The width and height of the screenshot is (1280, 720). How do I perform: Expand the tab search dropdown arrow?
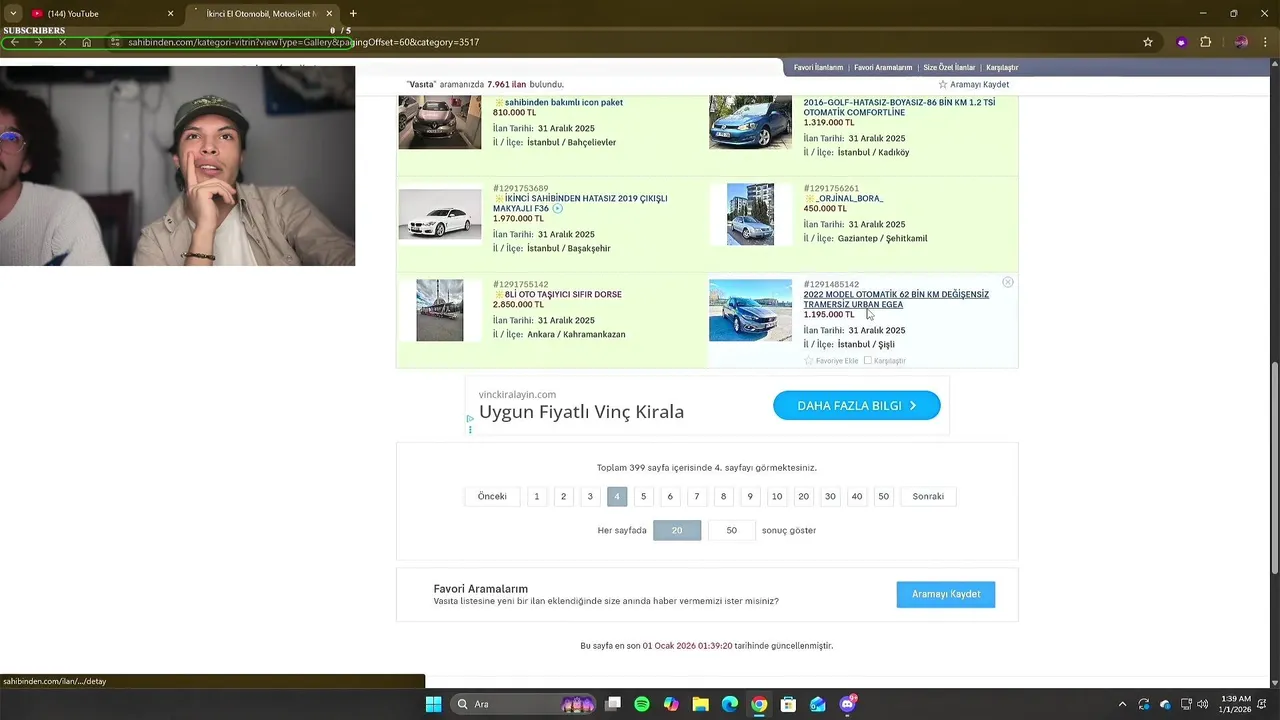pos(13,14)
